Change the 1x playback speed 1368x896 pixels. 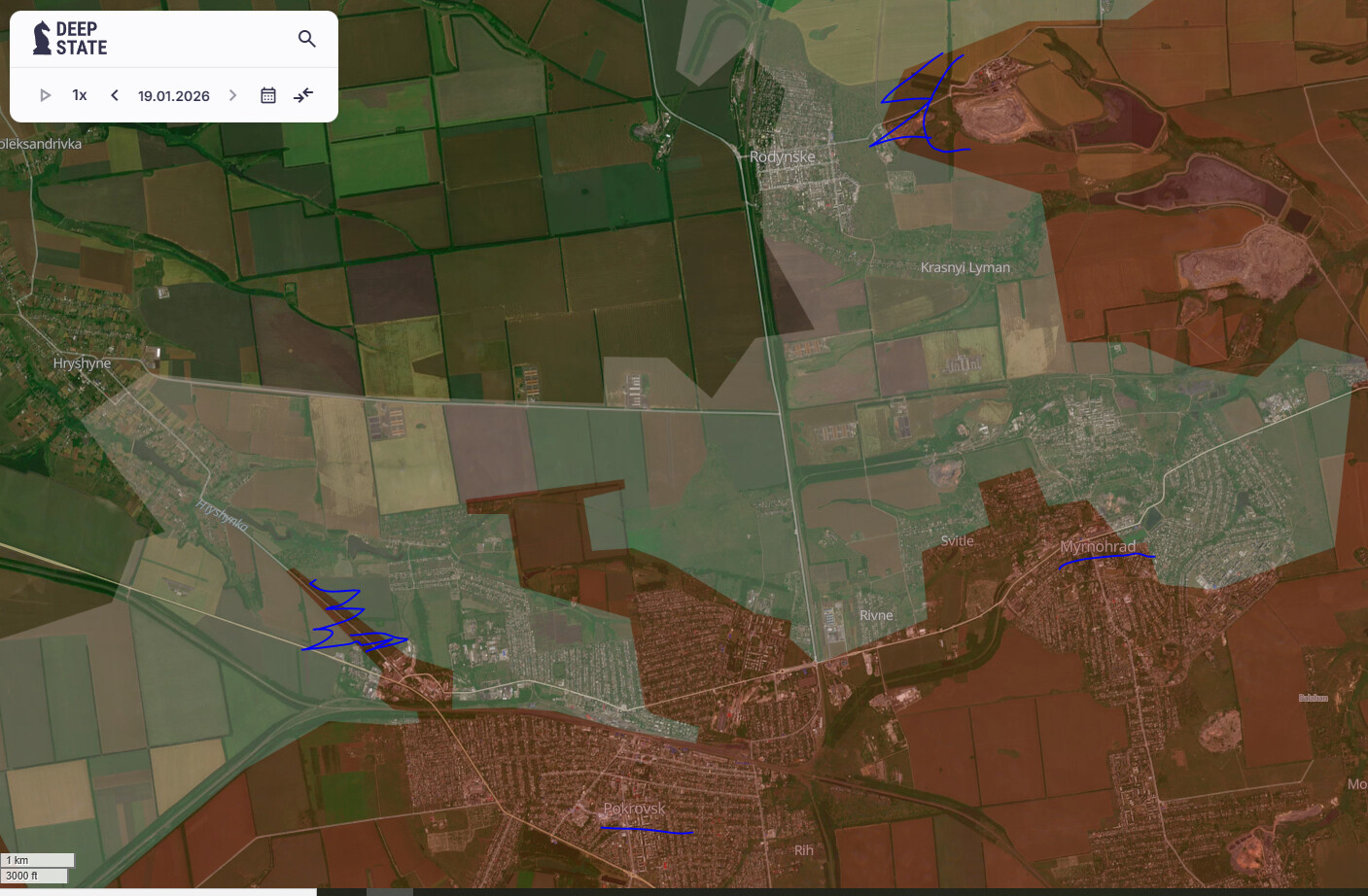(x=80, y=95)
